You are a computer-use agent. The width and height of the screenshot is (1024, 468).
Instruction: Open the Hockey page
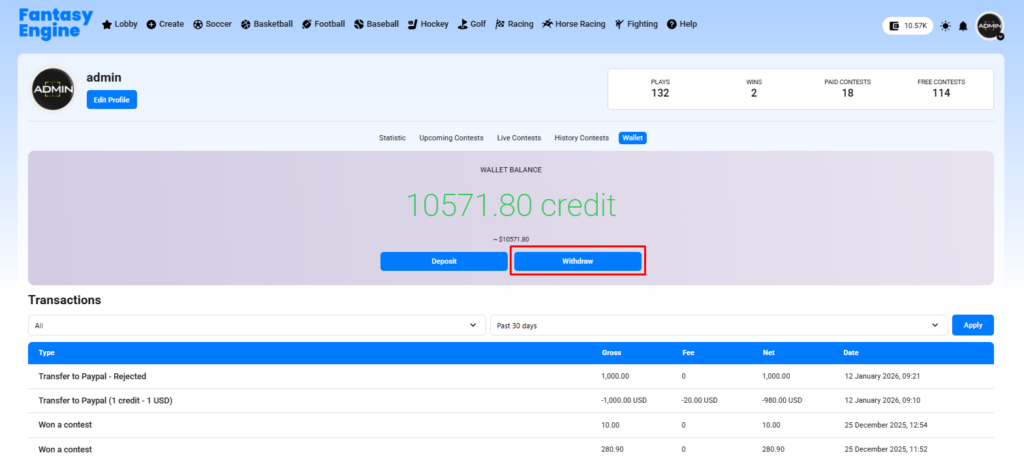[429, 24]
